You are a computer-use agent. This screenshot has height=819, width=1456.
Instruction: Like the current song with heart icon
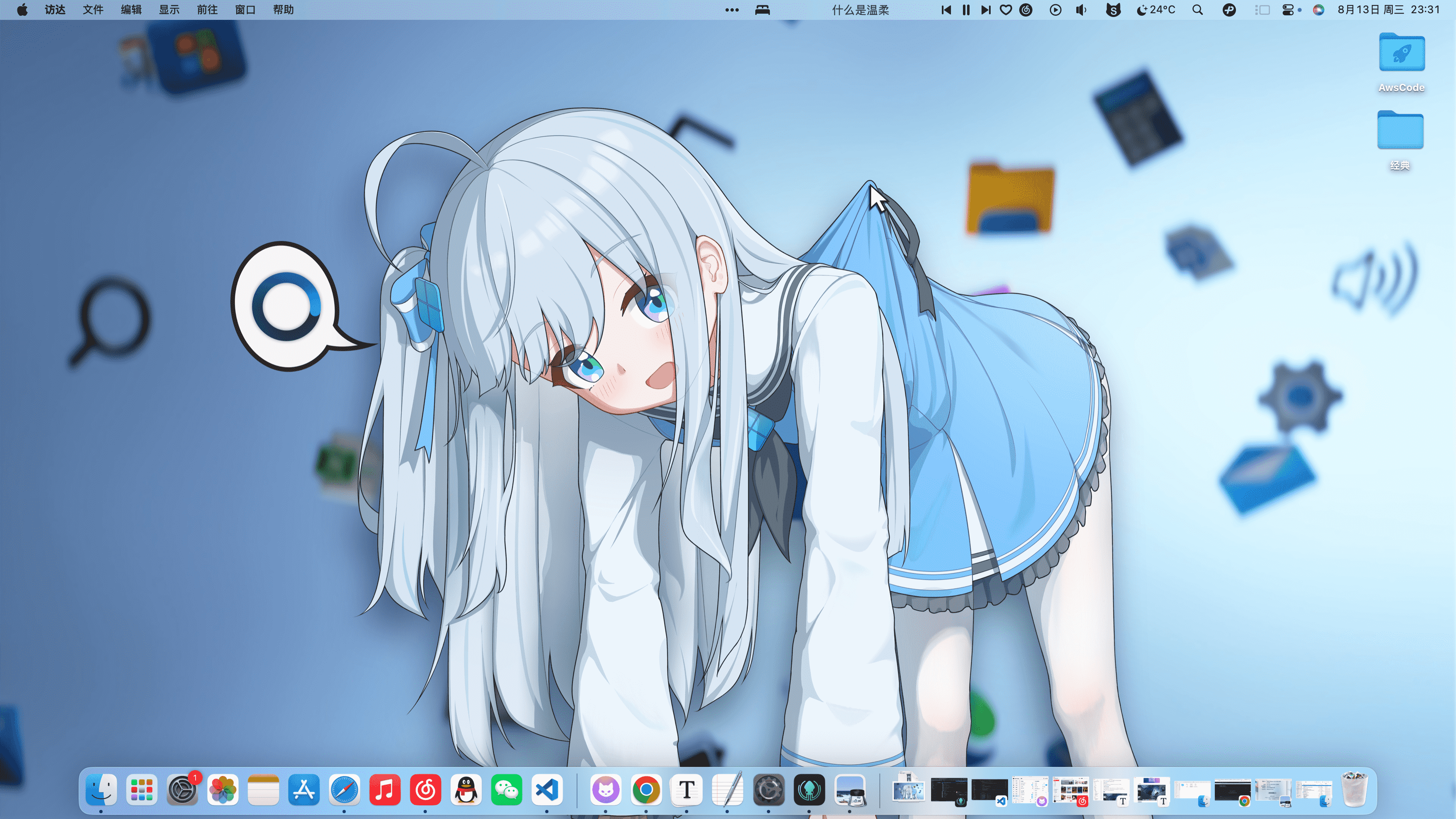(1006, 10)
